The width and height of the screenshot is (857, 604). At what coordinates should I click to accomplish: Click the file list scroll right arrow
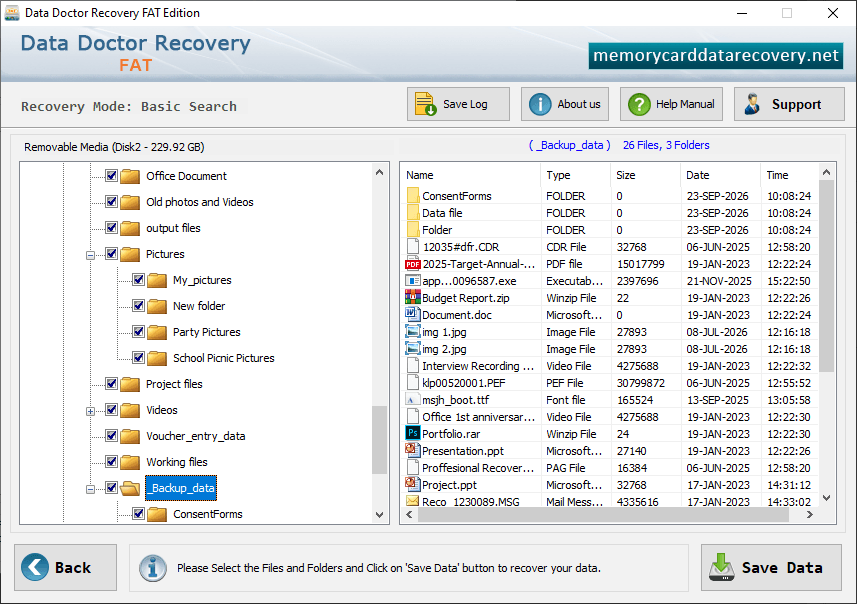(x=810, y=514)
